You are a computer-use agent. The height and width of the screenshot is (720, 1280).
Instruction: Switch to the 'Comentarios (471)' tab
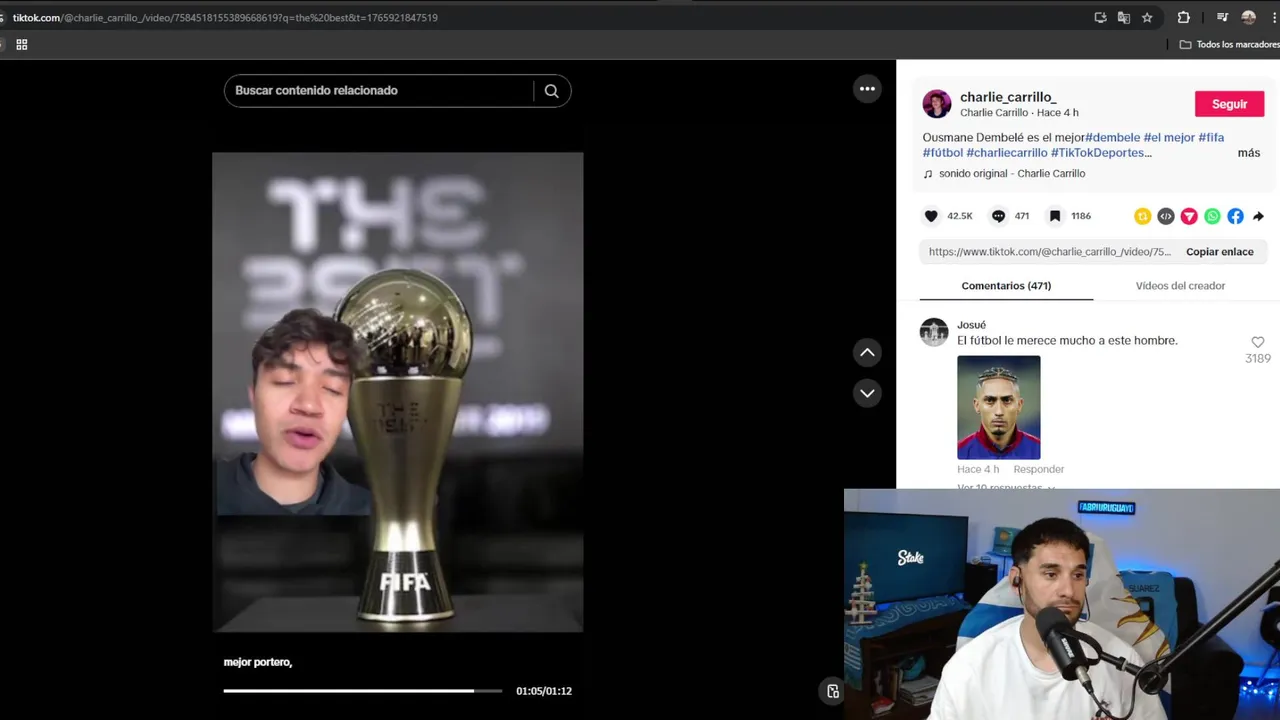click(x=1006, y=286)
